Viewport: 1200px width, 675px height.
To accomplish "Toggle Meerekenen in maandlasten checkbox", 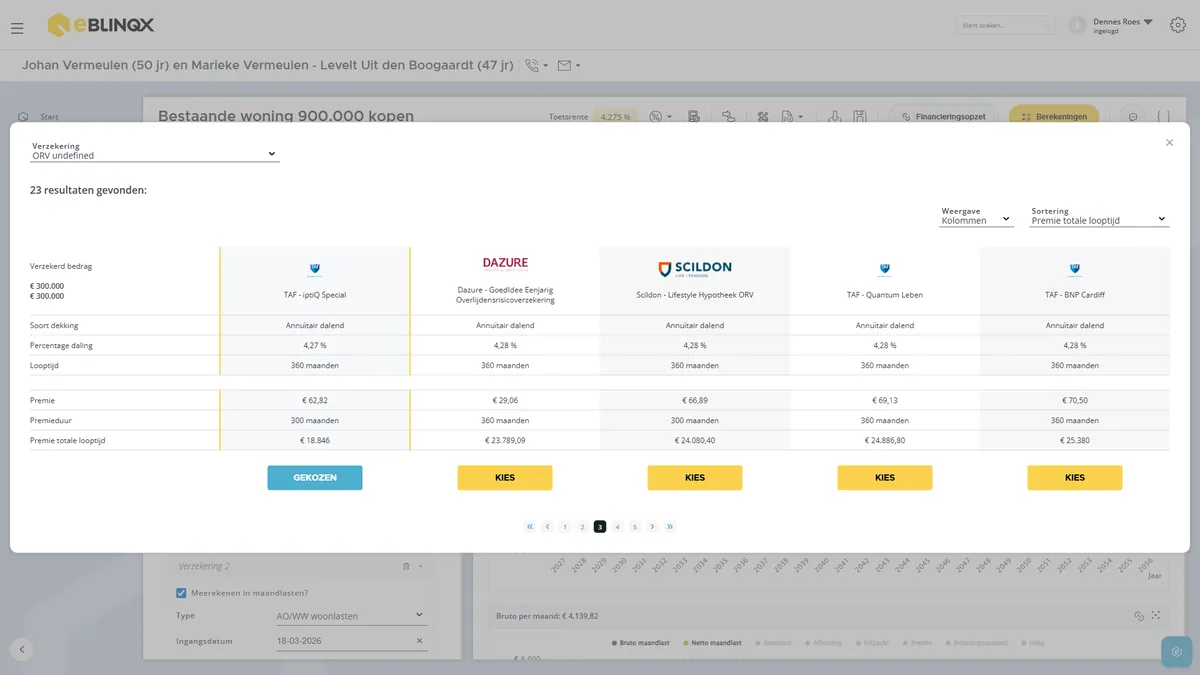I will 181,593.
